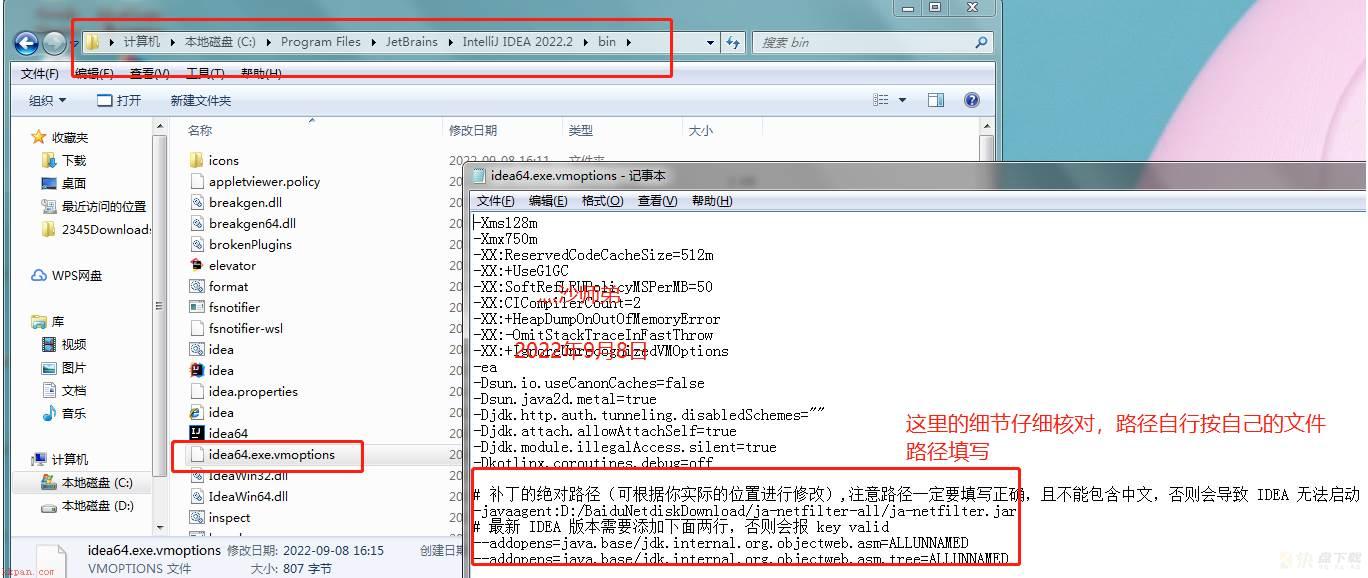Click the 视频 library icon
The image size is (1368, 578).
pyautogui.click(x=49, y=344)
